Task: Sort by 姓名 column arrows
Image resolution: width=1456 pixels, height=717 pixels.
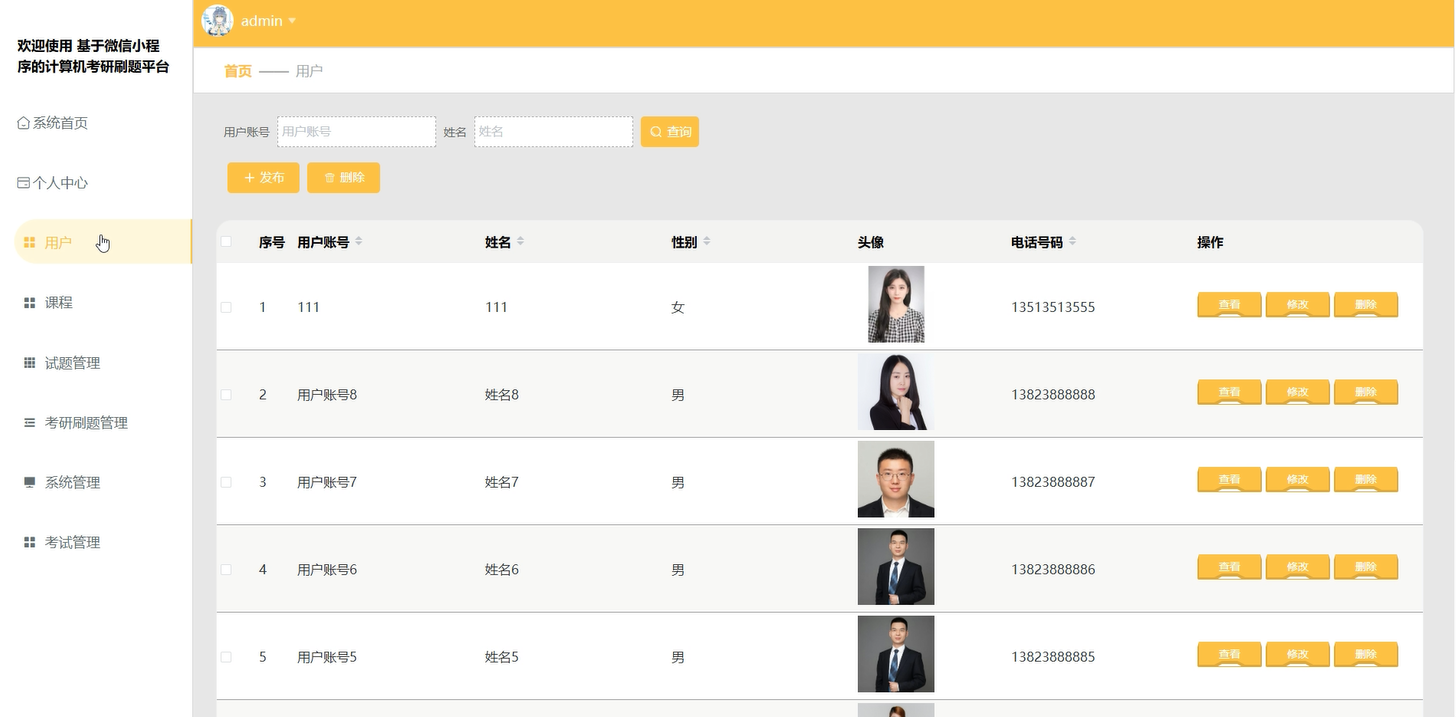Action: tap(520, 242)
